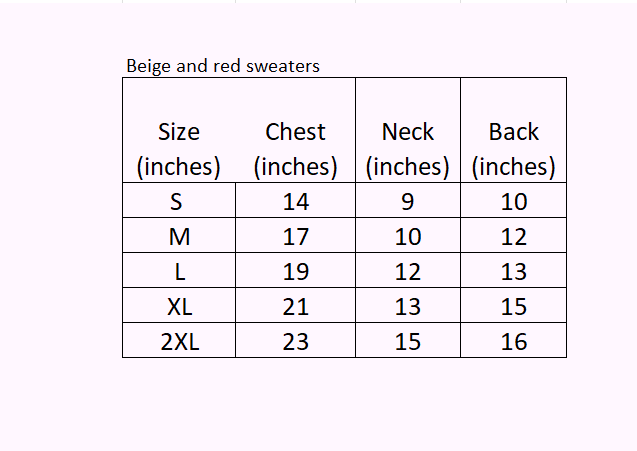Select back value 16 in the 2XL row
Image resolution: width=637 pixels, height=451 pixels.
514,341
